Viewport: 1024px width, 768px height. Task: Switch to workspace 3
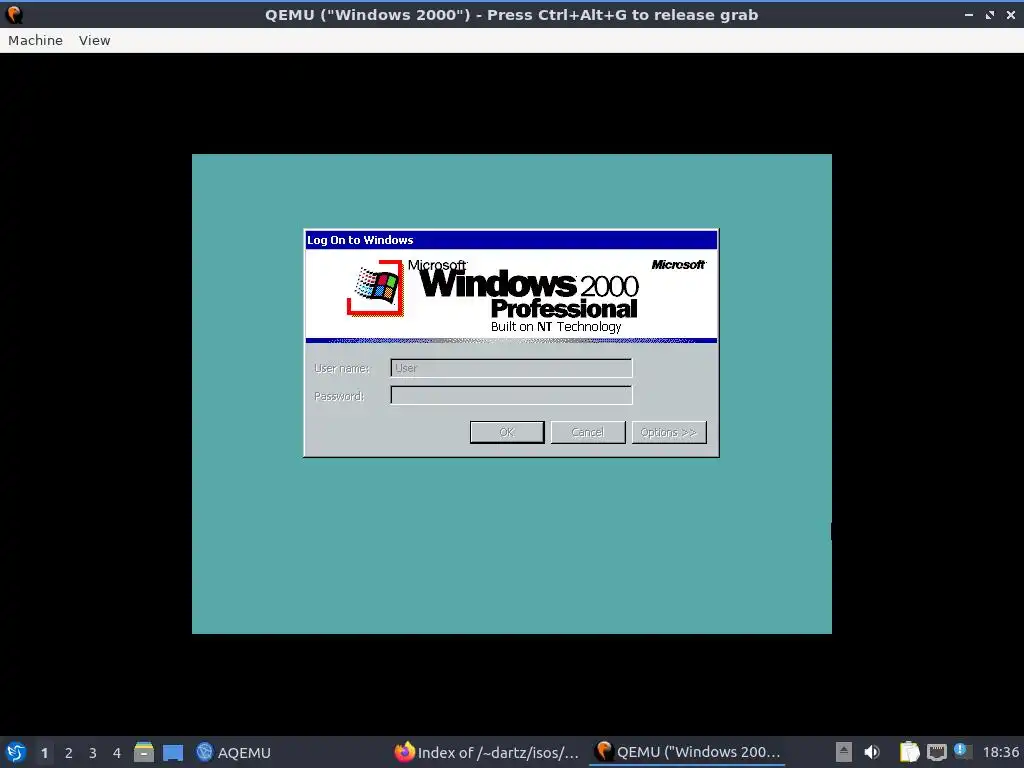tap(93, 753)
